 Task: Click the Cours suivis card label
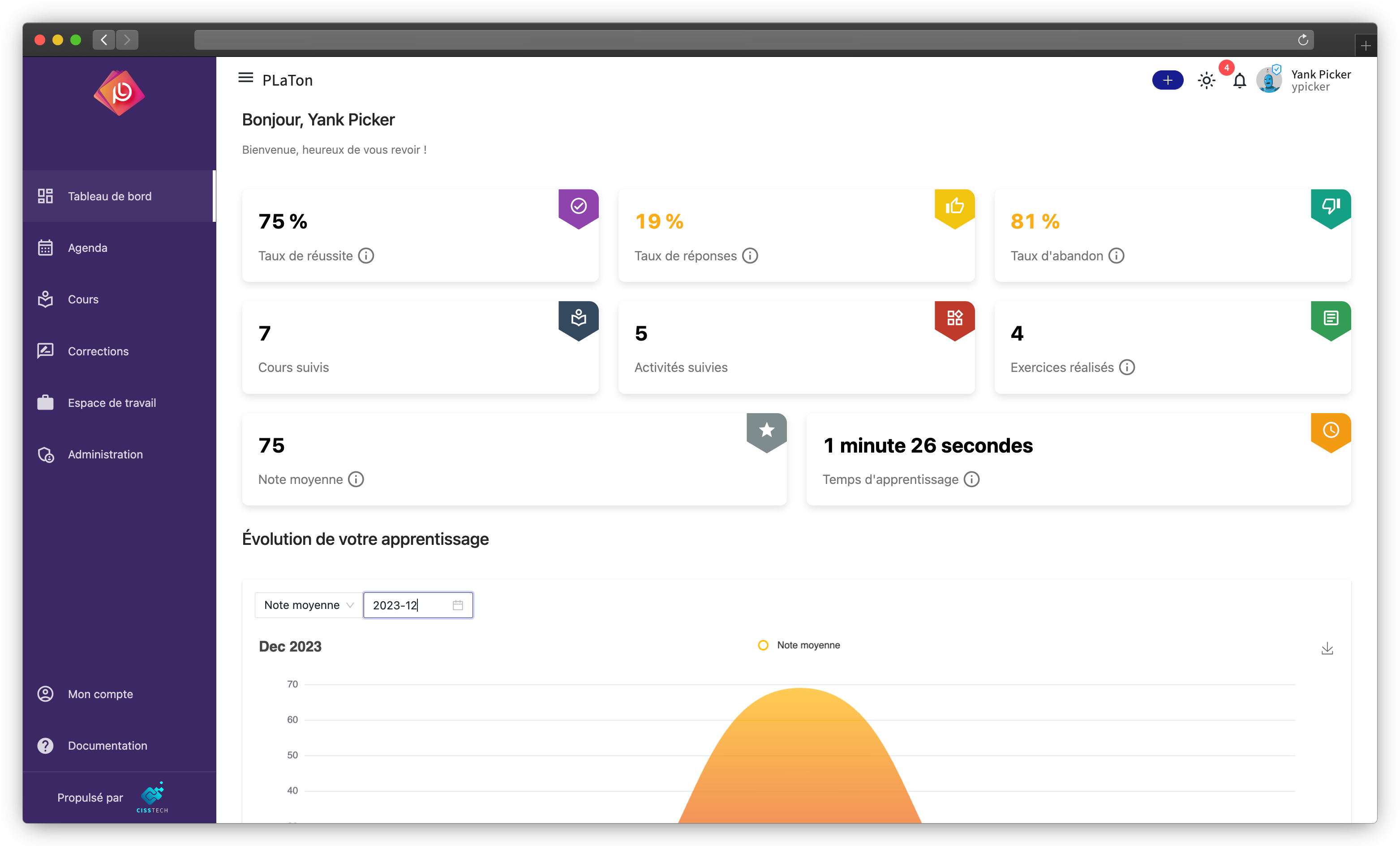[294, 367]
